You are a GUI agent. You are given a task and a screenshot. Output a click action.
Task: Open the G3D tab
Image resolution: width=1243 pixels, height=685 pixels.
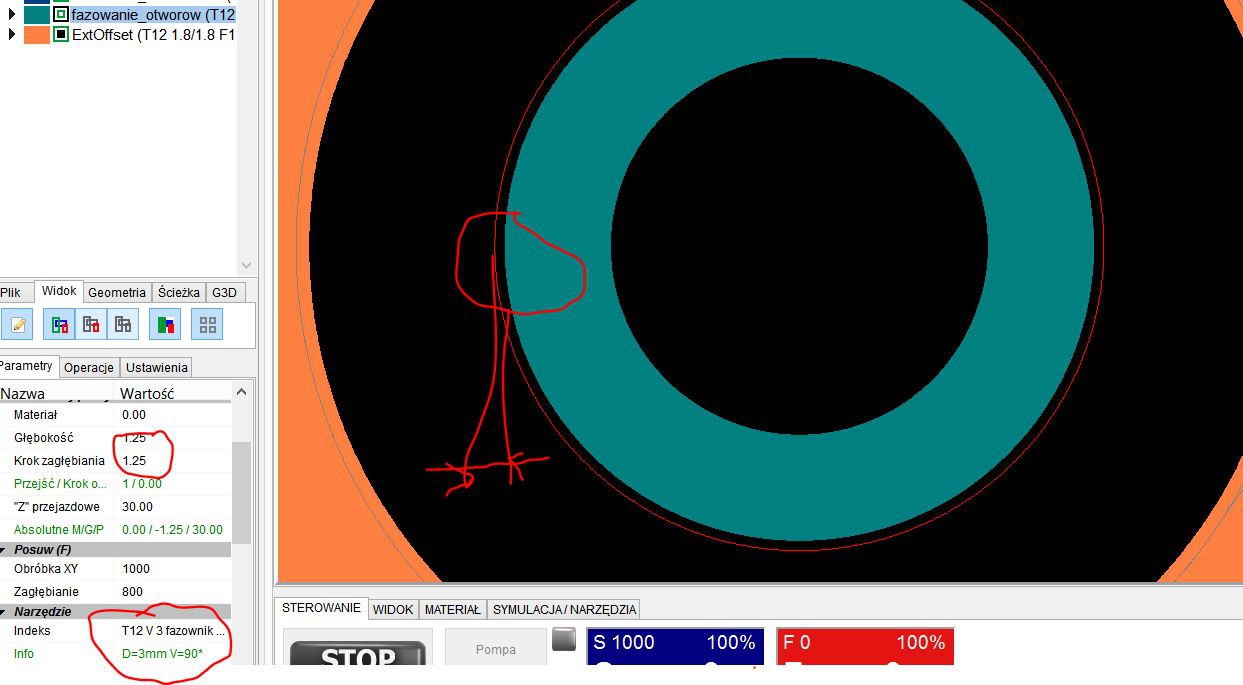tap(224, 292)
